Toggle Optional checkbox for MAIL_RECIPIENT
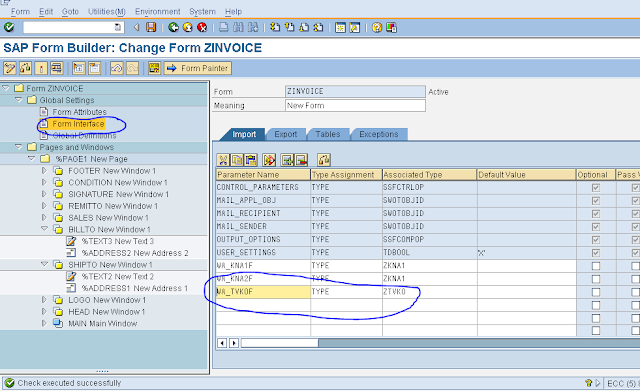Viewport: 640px width, 391px height. [596, 213]
